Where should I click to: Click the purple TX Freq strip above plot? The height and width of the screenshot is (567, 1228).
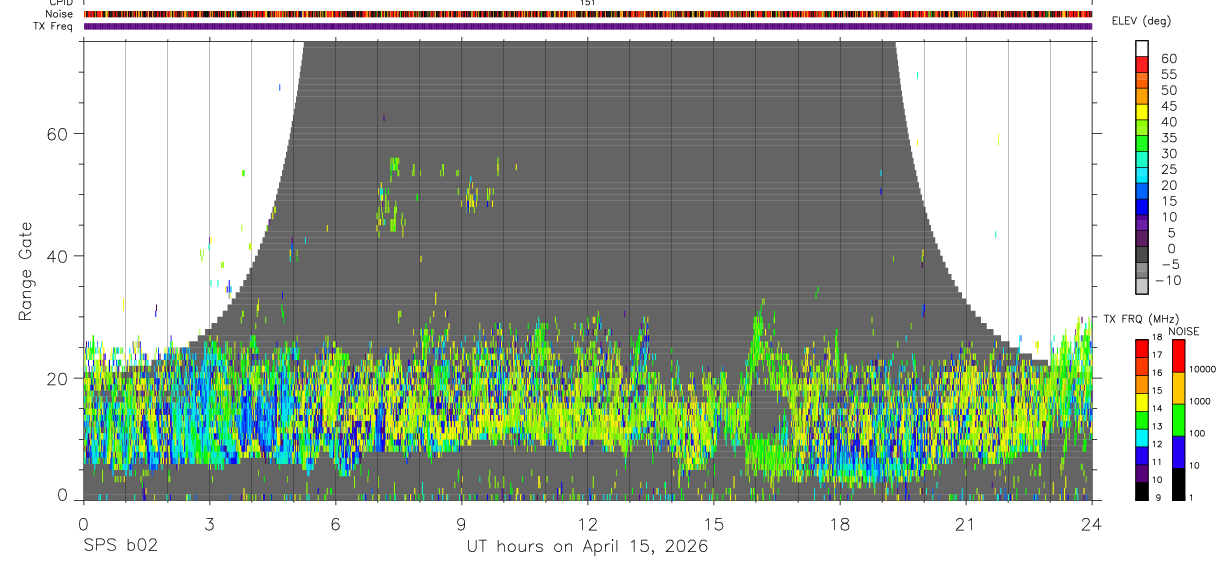coord(588,26)
